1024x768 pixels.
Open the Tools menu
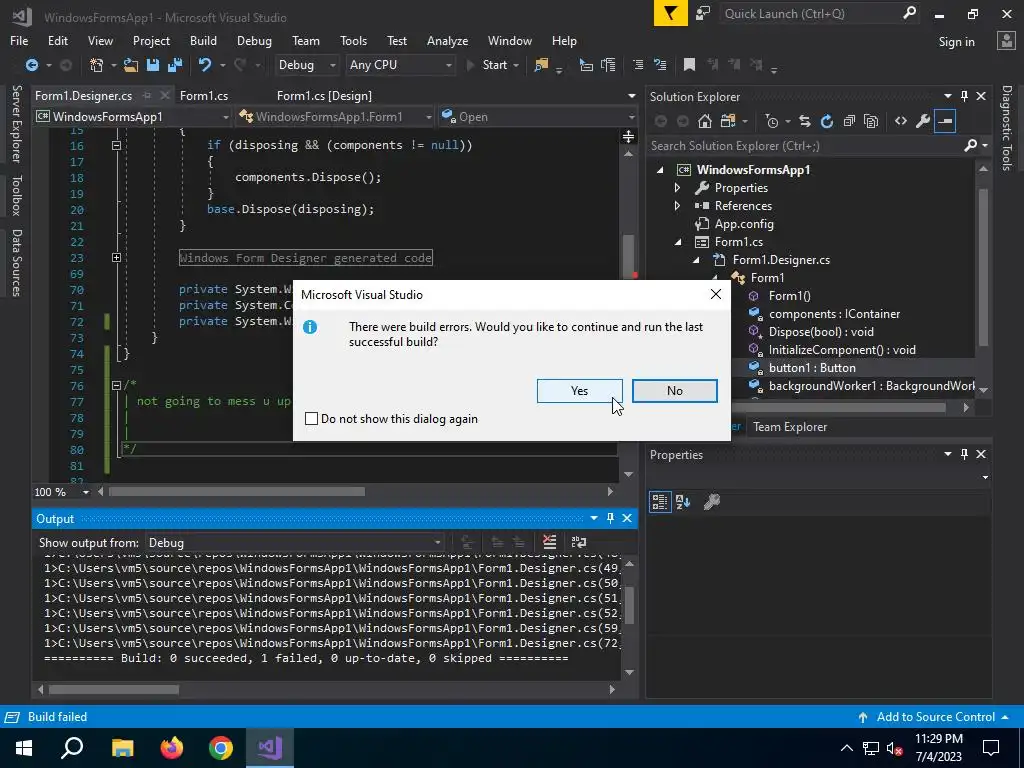click(x=353, y=40)
